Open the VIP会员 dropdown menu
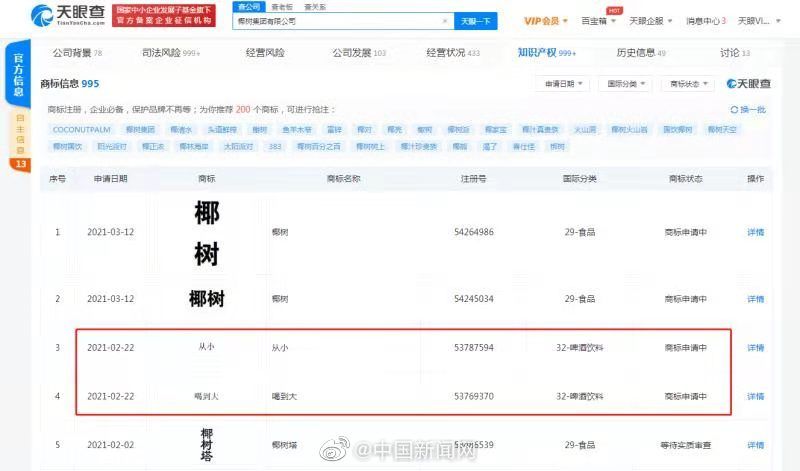This screenshot has height=471, width=800. 546,21
